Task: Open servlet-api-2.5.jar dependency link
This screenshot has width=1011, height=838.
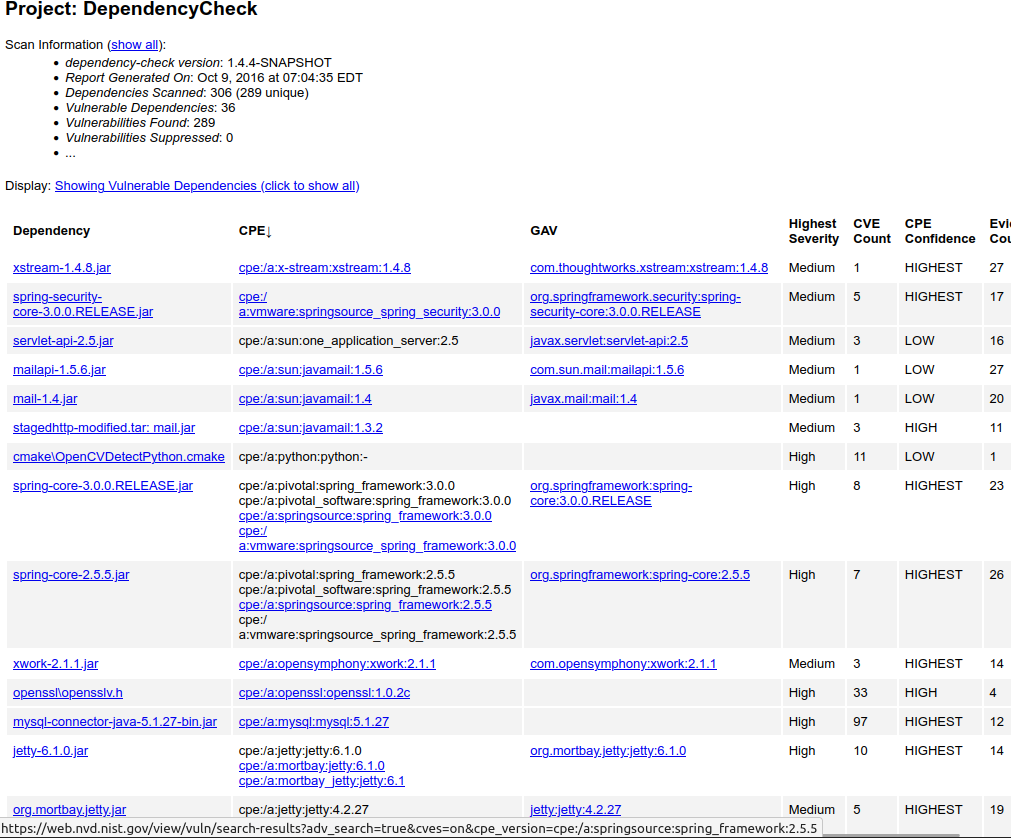Action: [63, 341]
